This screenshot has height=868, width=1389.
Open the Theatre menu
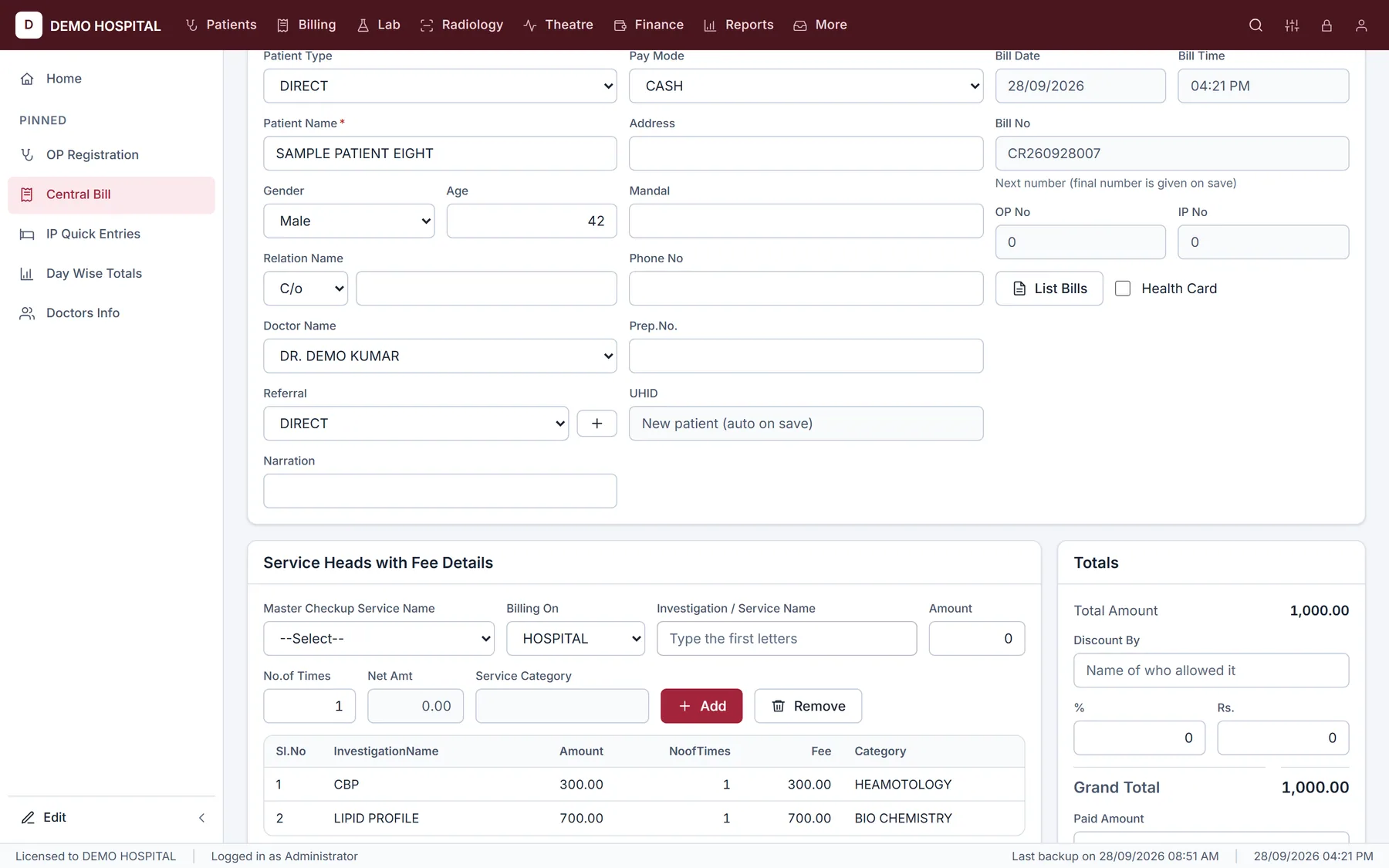tap(558, 25)
